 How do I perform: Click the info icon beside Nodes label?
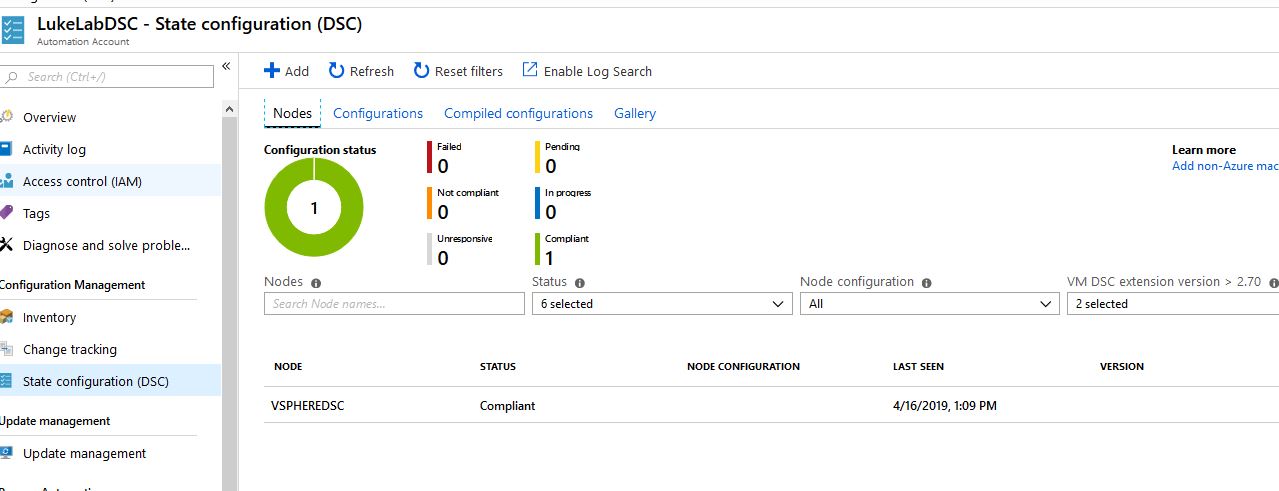click(316, 283)
